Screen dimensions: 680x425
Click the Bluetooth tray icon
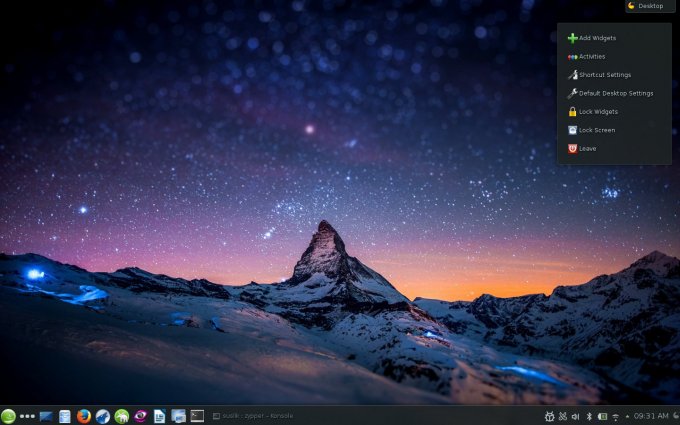(589, 417)
